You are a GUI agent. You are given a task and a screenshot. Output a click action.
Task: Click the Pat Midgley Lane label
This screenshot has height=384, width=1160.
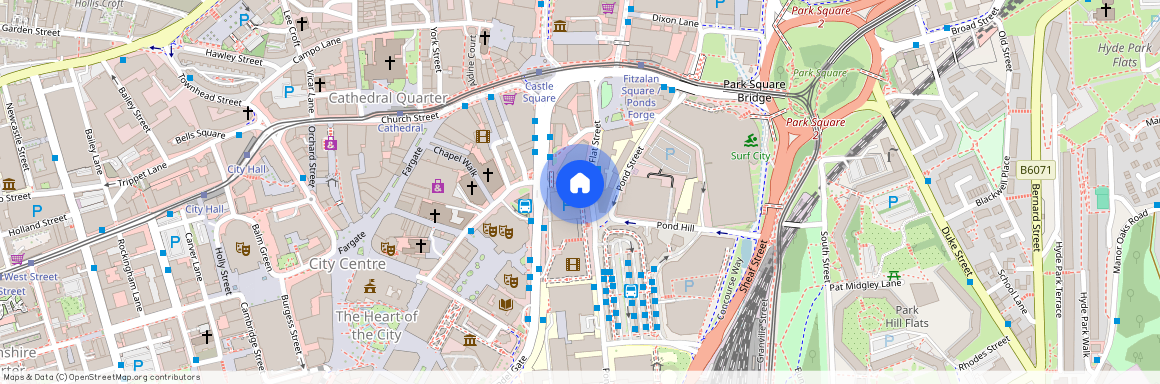865,284
